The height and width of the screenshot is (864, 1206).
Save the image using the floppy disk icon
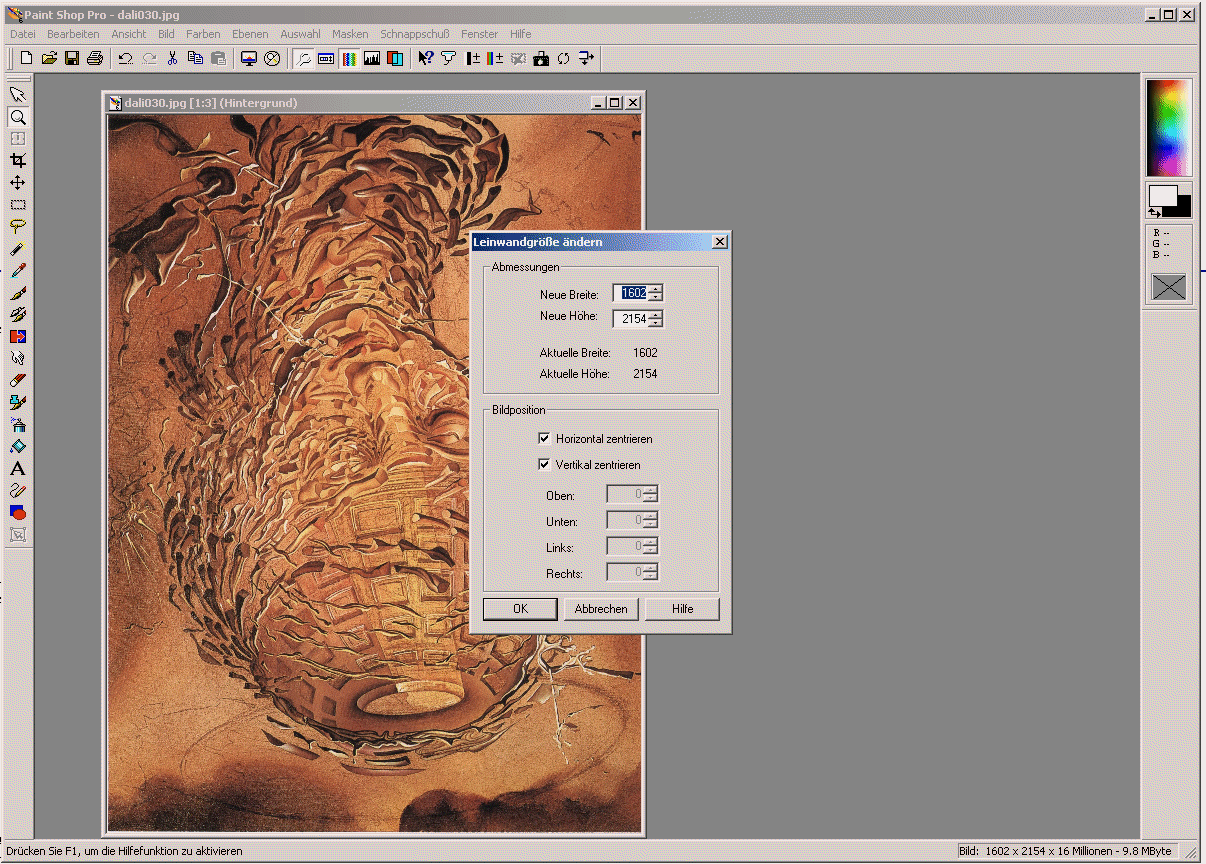[72, 58]
